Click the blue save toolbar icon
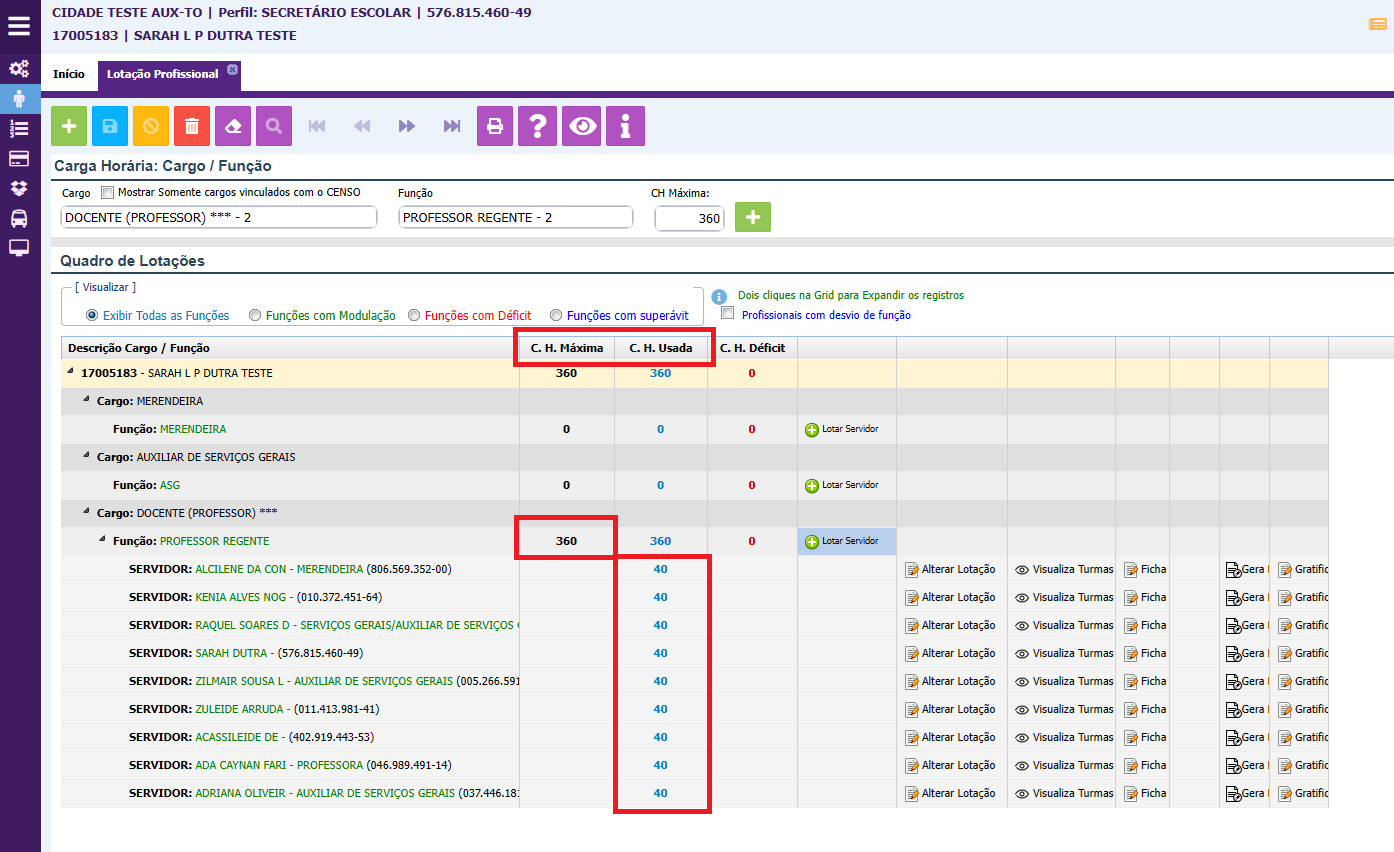The image size is (1394, 852). [110, 126]
